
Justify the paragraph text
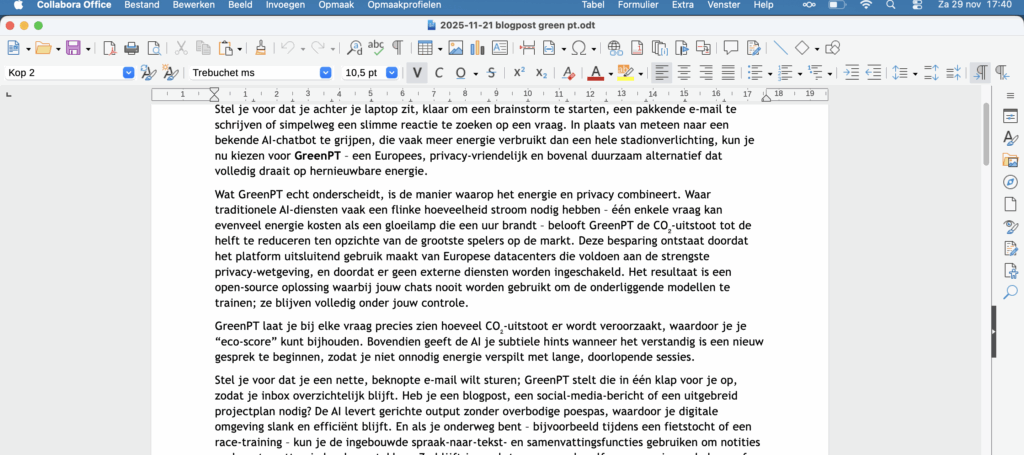tap(729, 73)
